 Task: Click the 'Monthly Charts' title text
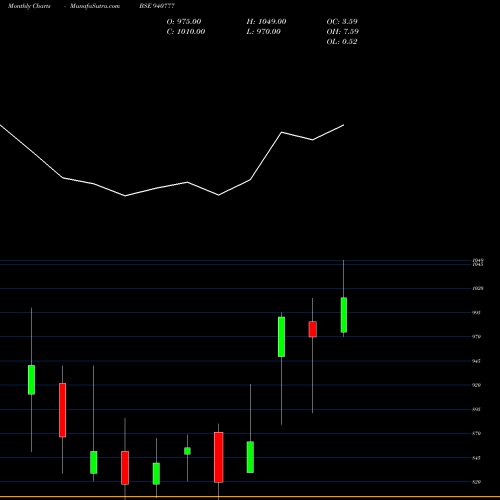(29, 6)
